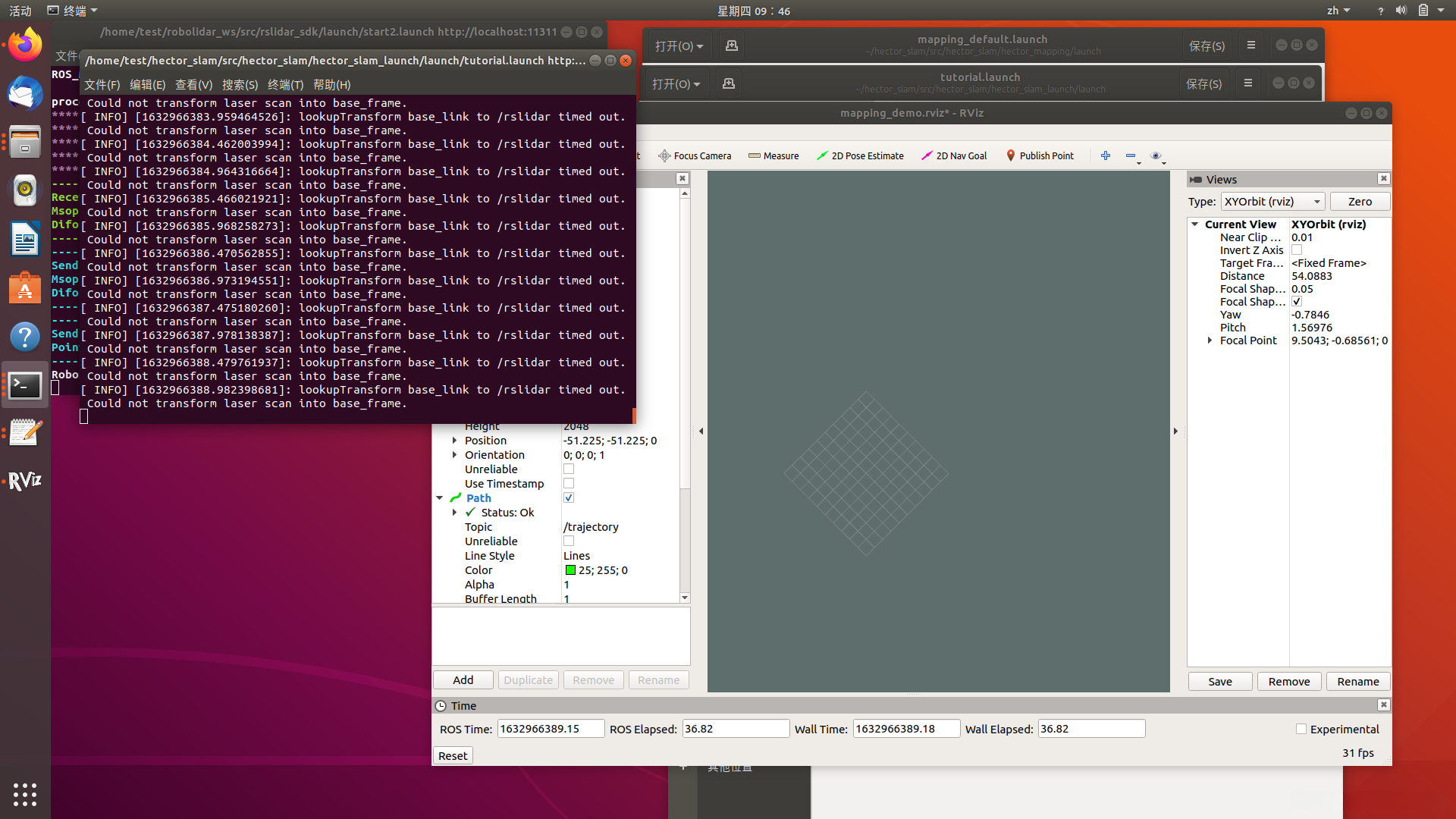This screenshot has width=1456, height=819.
Task: Open Firefox from the dock
Action: 25,45
